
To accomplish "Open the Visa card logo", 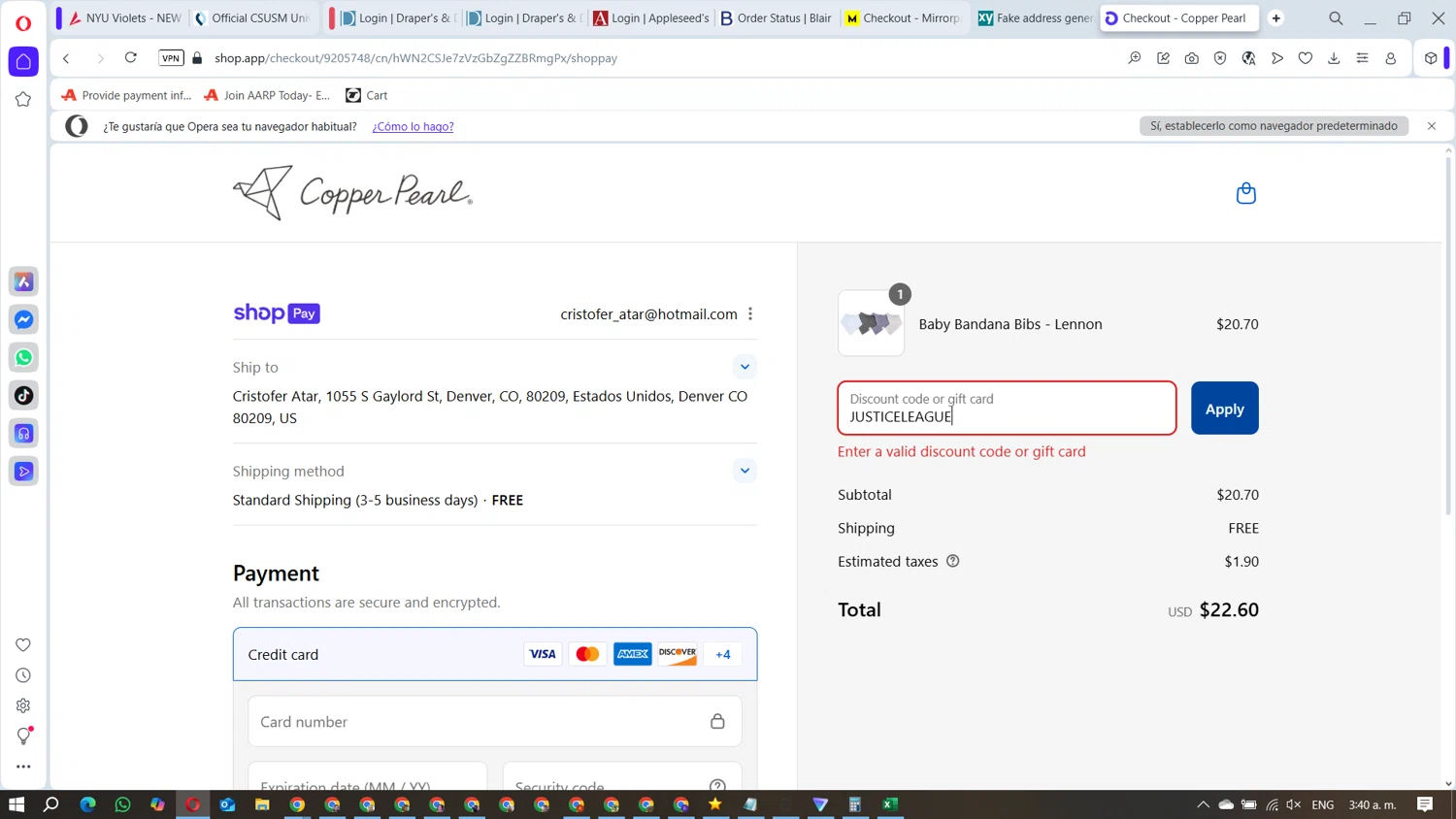I will tap(543, 654).
